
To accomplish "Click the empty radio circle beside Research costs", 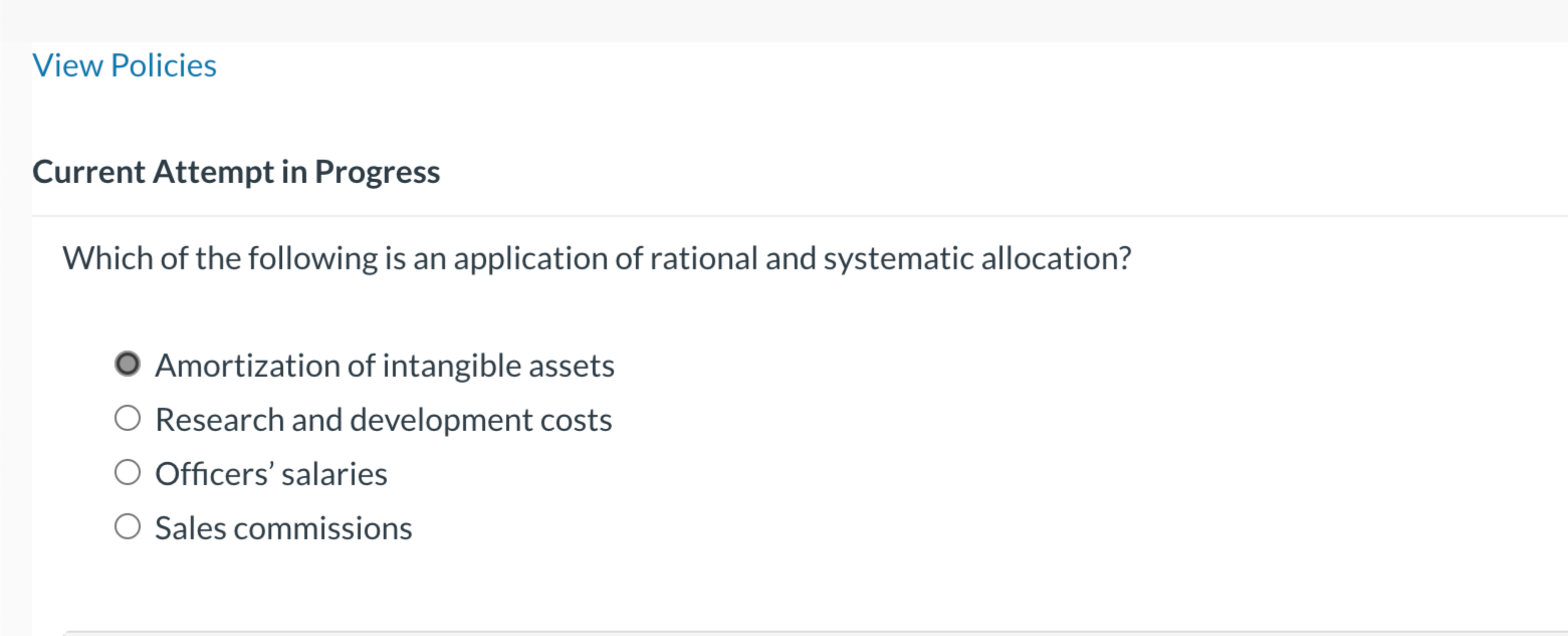I will tap(128, 418).
